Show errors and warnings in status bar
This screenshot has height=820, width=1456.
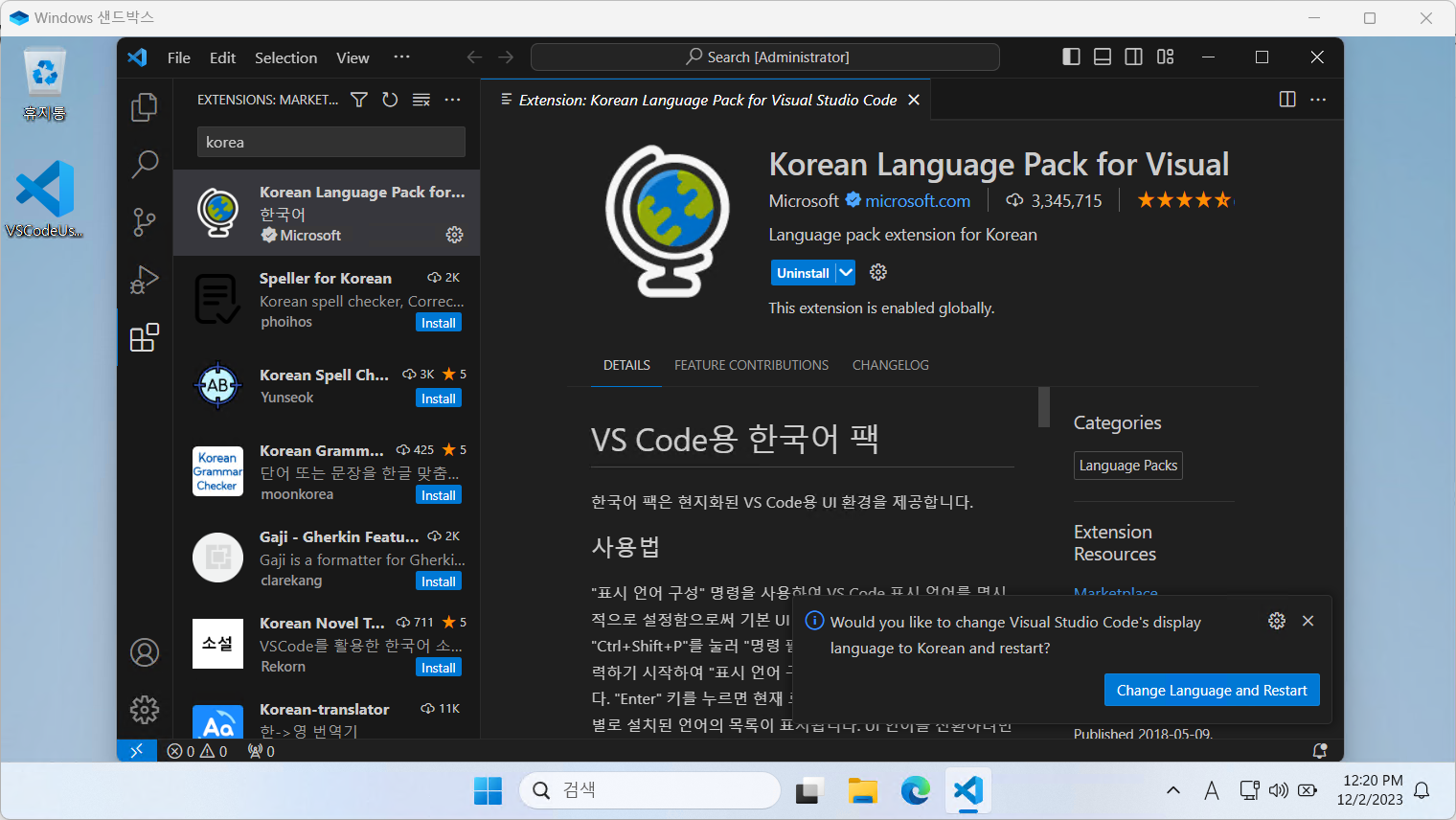197,751
